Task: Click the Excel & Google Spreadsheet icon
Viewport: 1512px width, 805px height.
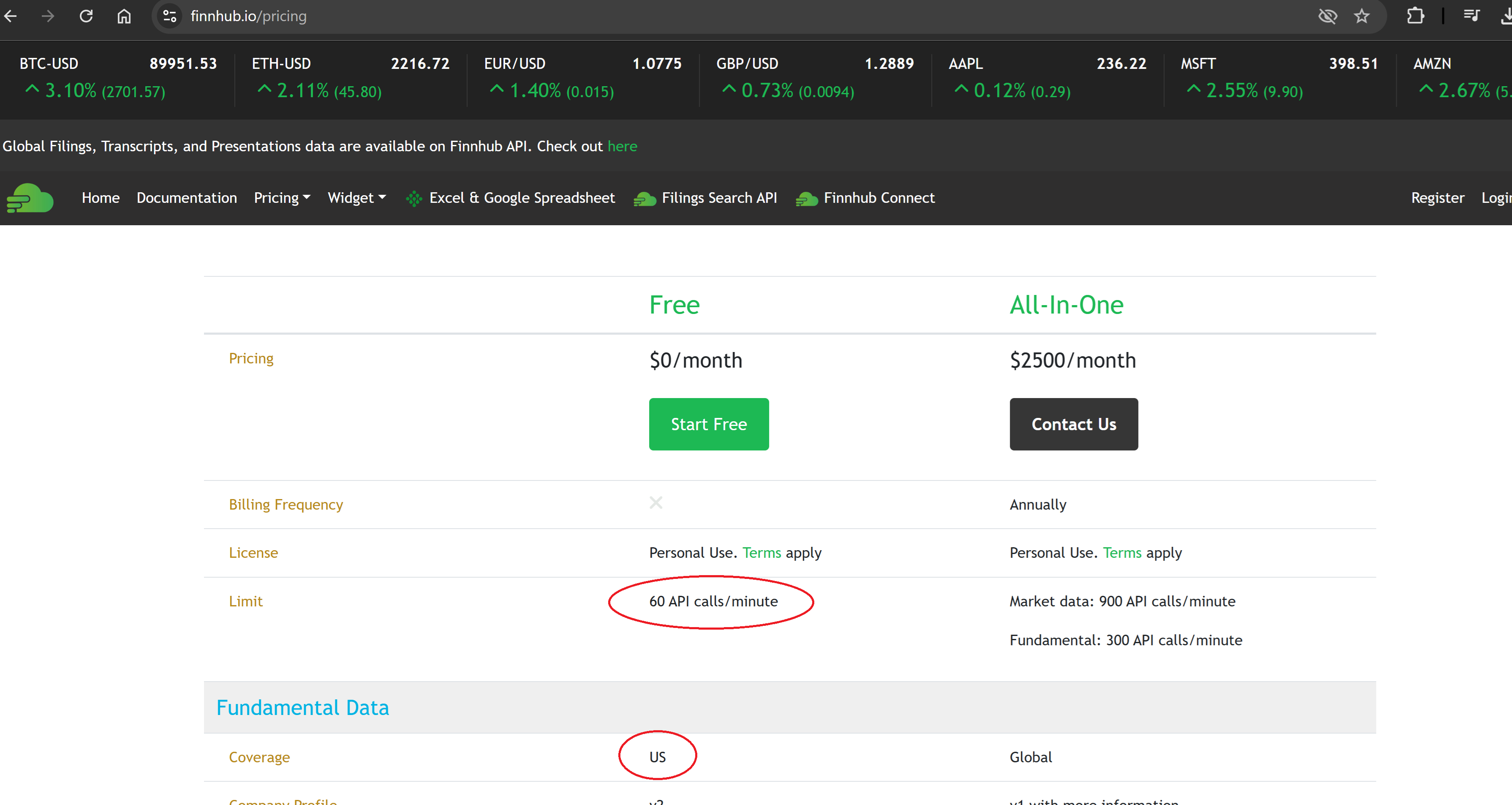Action: [414, 199]
